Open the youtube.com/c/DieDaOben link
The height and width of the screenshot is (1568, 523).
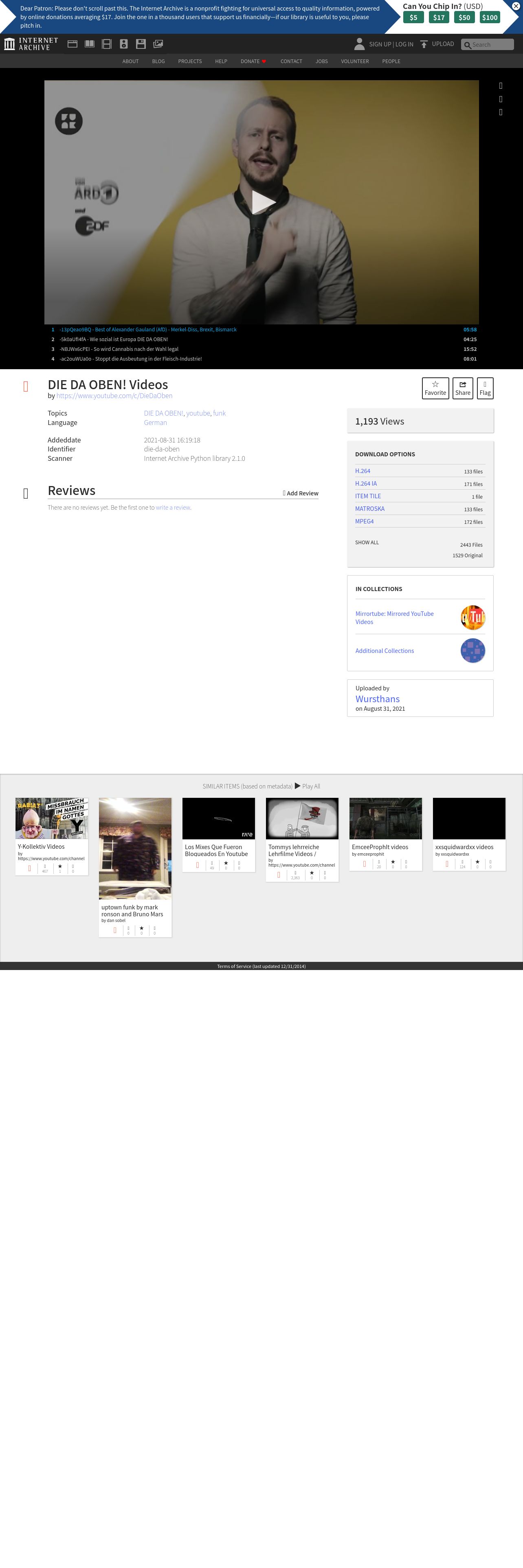click(114, 396)
